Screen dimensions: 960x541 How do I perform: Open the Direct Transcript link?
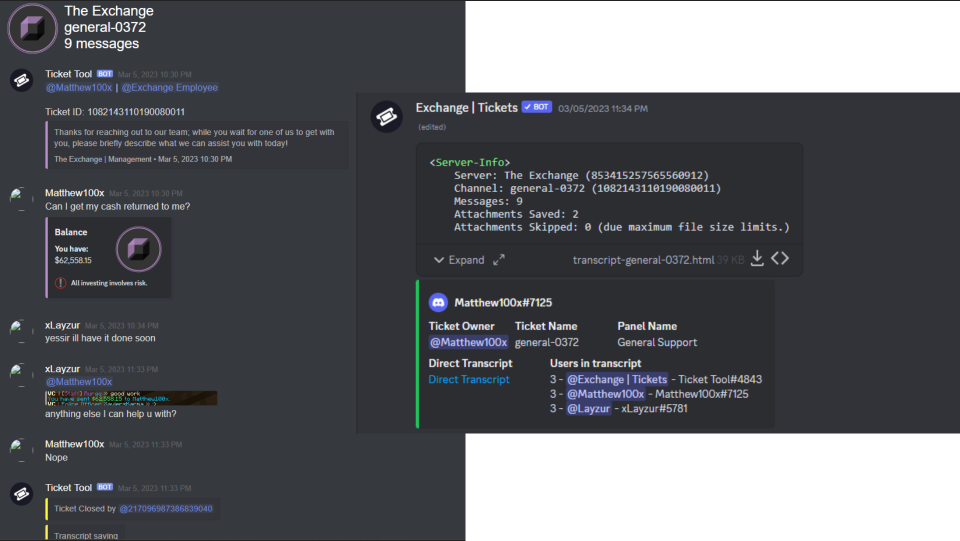coord(469,379)
